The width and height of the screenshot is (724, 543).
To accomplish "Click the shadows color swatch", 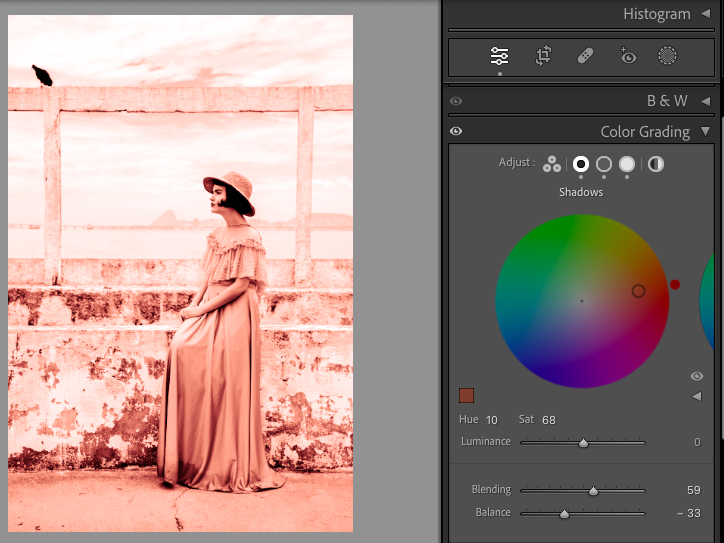I will point(466,396).
